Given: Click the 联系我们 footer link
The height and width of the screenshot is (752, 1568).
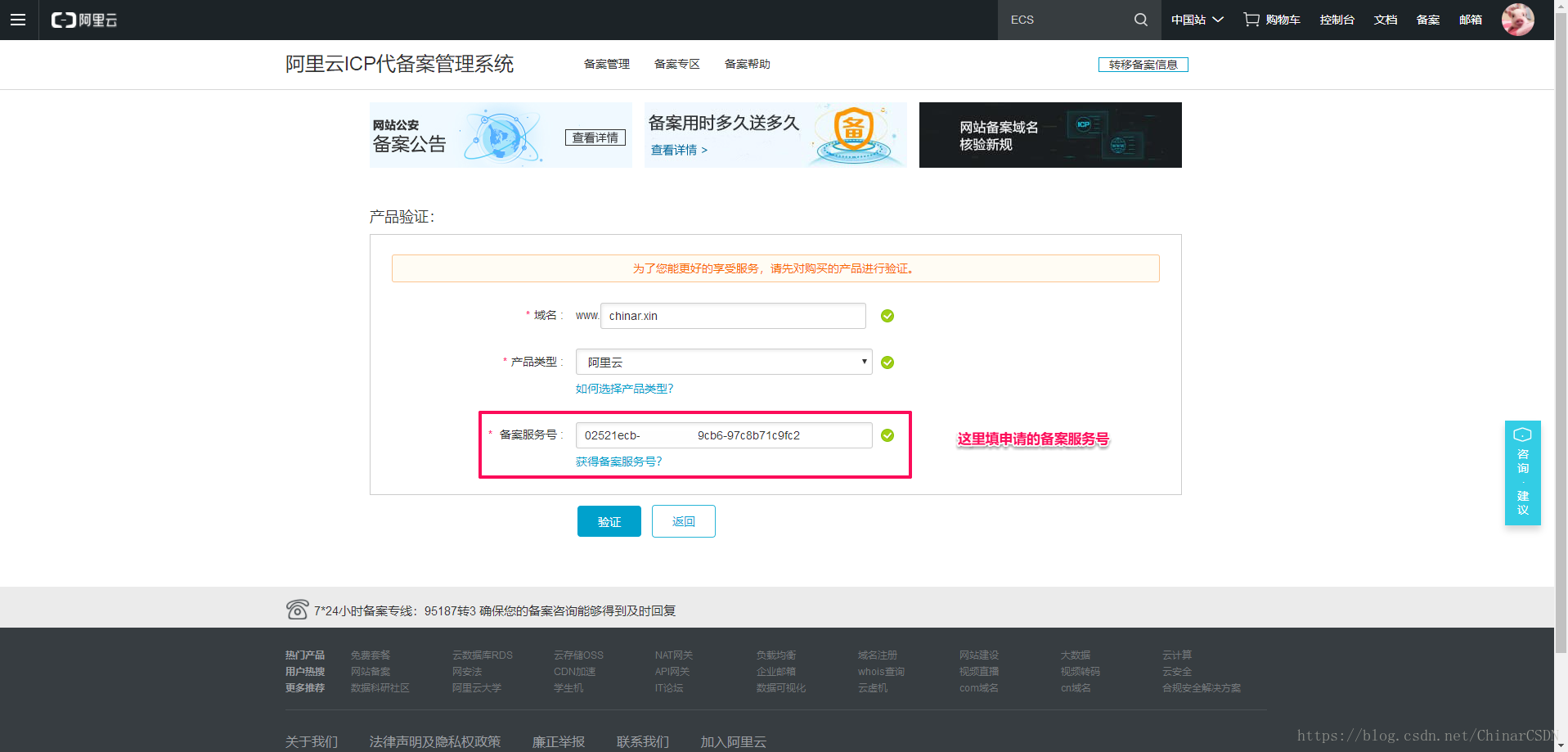Looking at the screenshot, I should pos(643,741).
